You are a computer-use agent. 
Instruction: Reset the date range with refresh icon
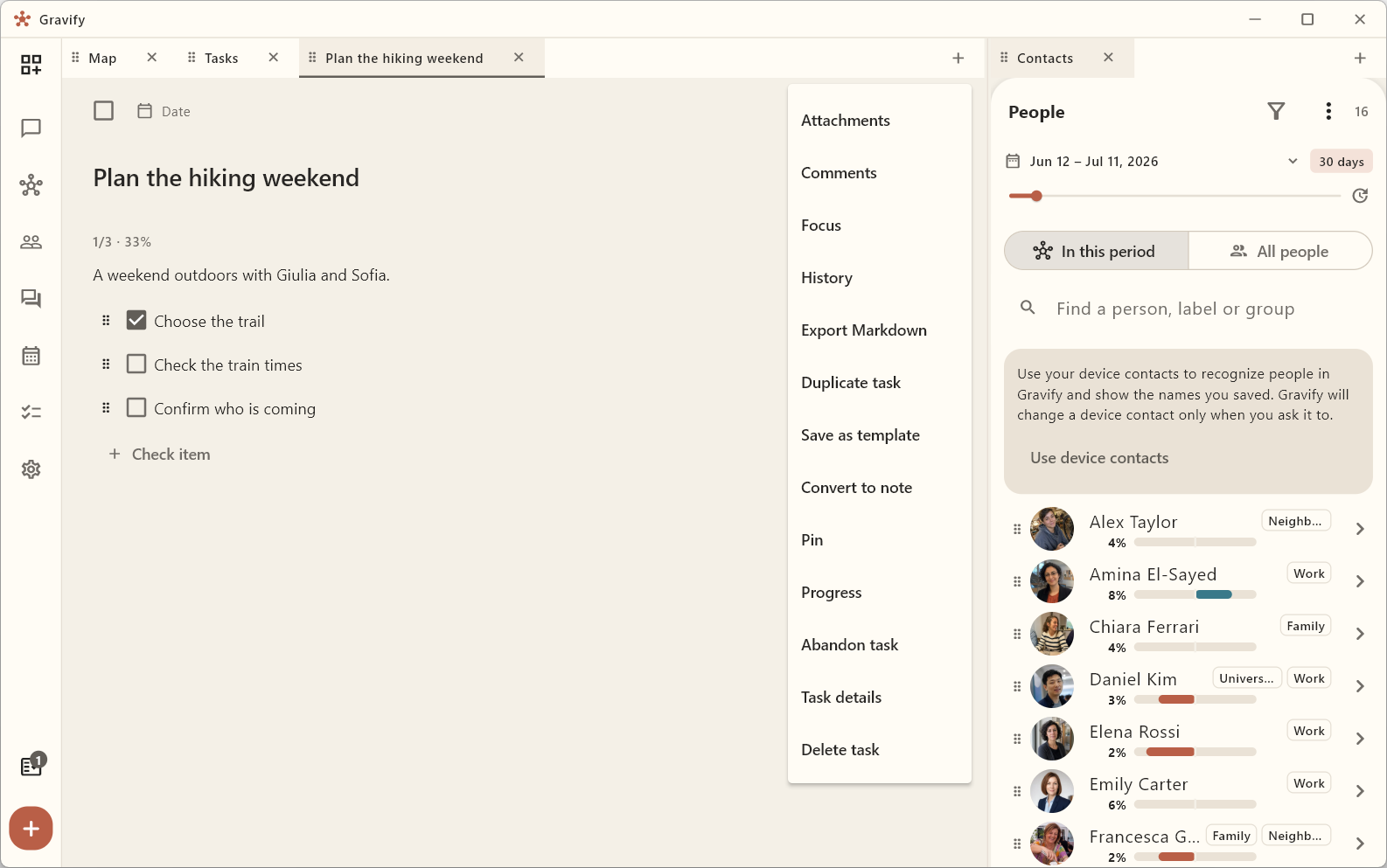(x=1360, y=196)
